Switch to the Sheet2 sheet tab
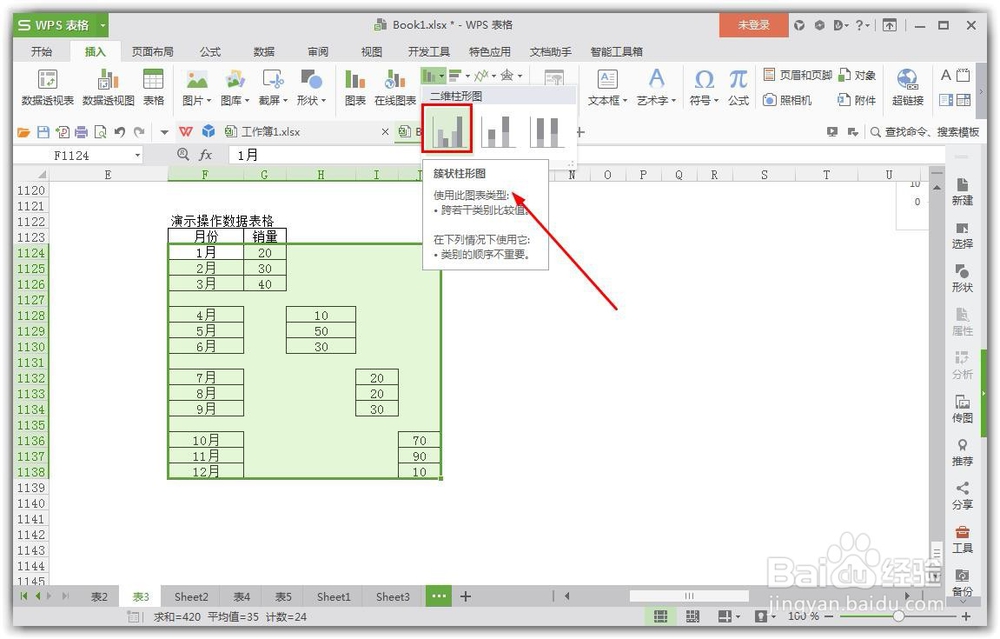The width and height of the screenshot is (1000, 639). [191, 597]
